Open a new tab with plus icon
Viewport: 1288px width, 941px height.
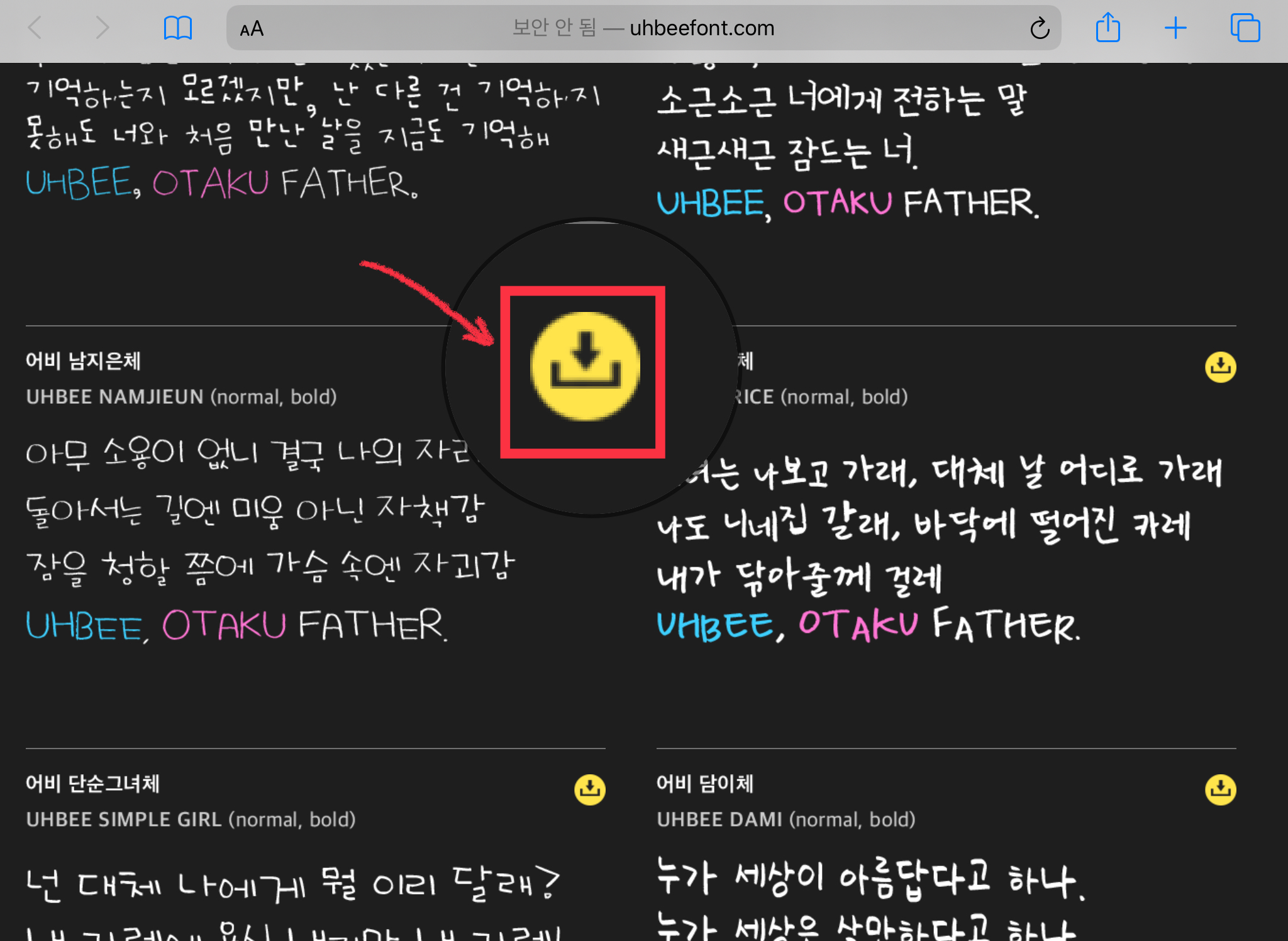(x=1175, y=28)
